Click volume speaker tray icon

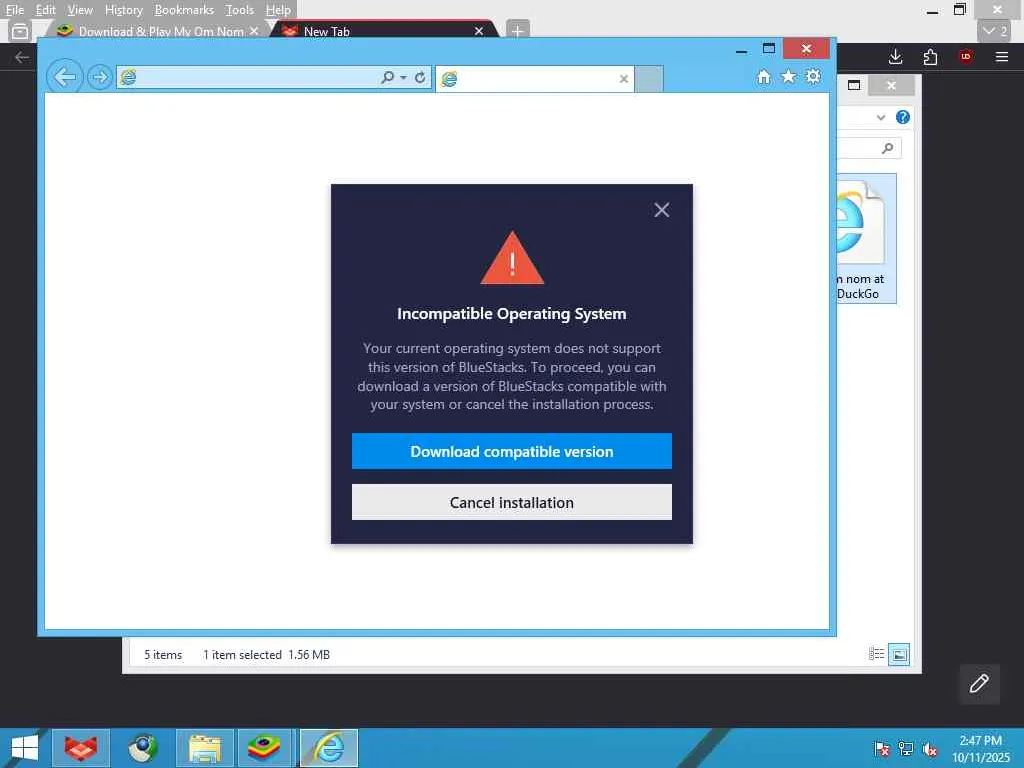pos(930,748)
